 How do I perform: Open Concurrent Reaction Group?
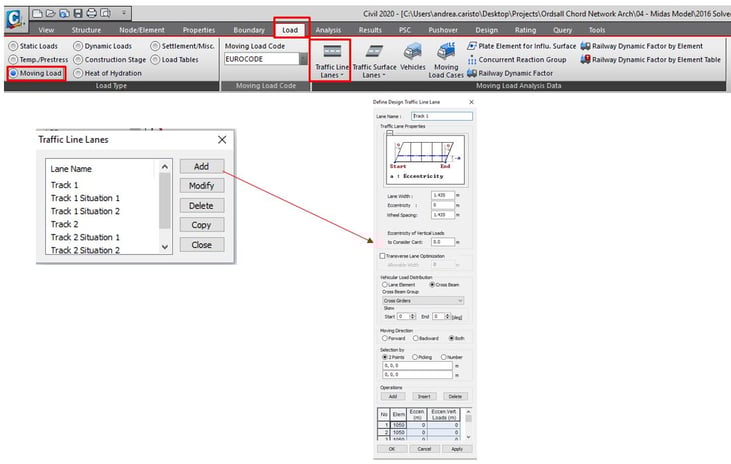[520, 60]
